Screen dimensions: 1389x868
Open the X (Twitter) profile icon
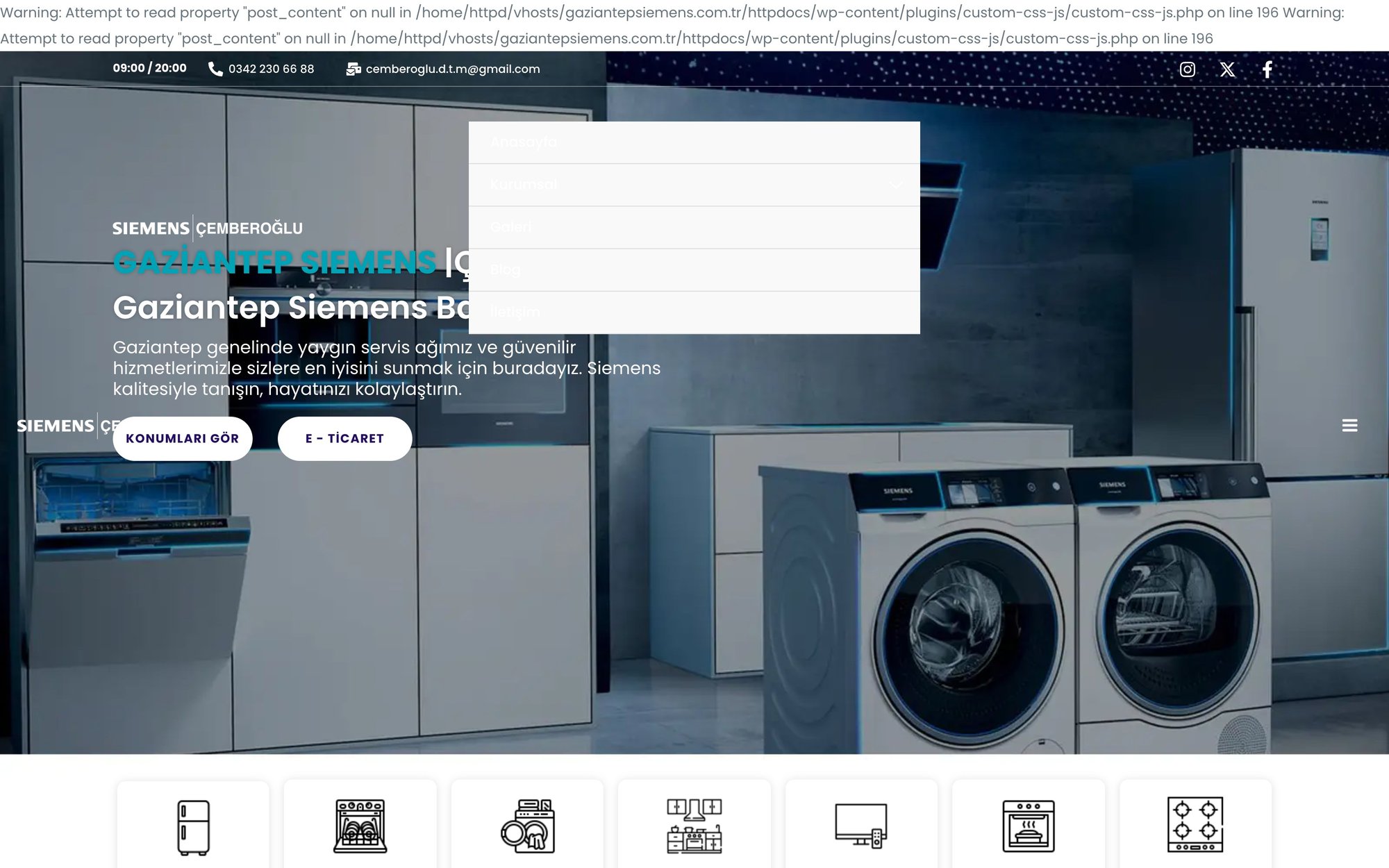tap(1227, 69)
